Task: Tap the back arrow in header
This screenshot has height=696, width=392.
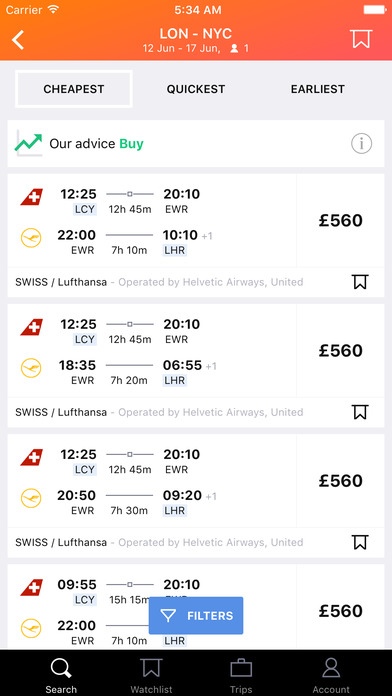Action: click(x=18, y=40)
